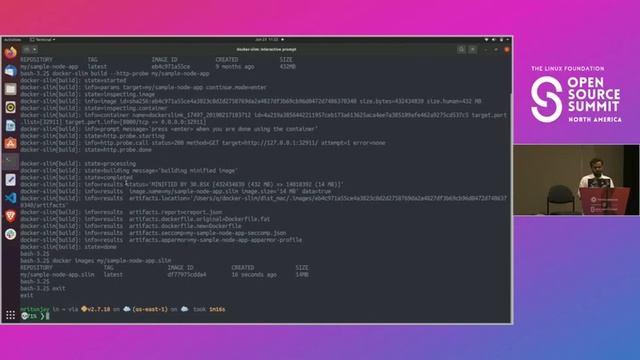Open Ubuntu Software store from the dock
The width and height of the screenshot is (640, 360).
pos(11,143)
